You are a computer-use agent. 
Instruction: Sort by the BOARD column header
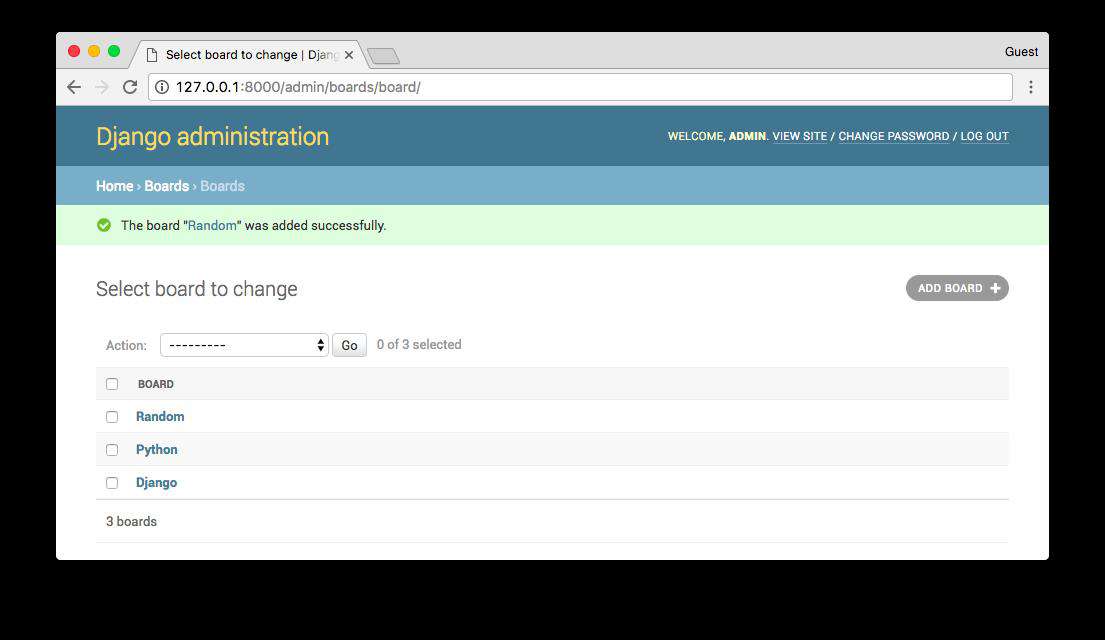[156, 384]
